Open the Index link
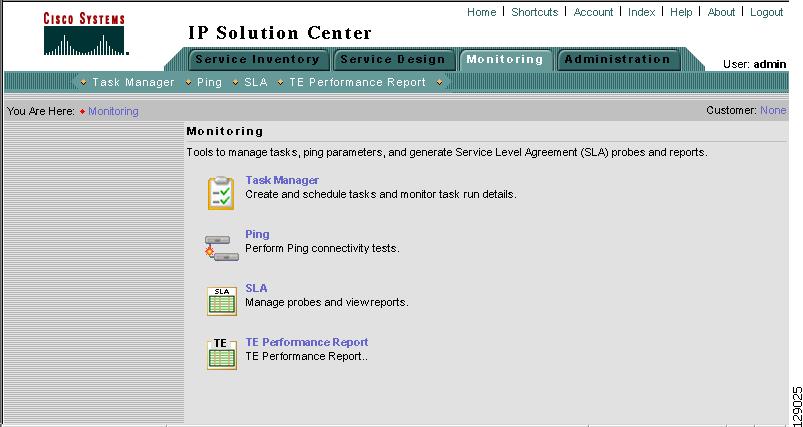Image resolution: width=803 pixels, height=427 pixels. [x=642, y=12]
